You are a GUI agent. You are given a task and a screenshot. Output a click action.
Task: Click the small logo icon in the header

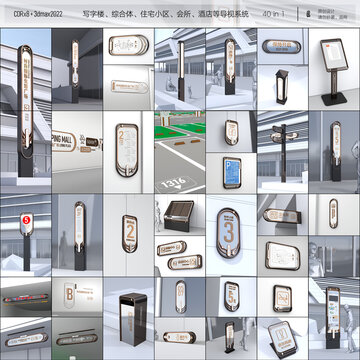coord(309,14)
